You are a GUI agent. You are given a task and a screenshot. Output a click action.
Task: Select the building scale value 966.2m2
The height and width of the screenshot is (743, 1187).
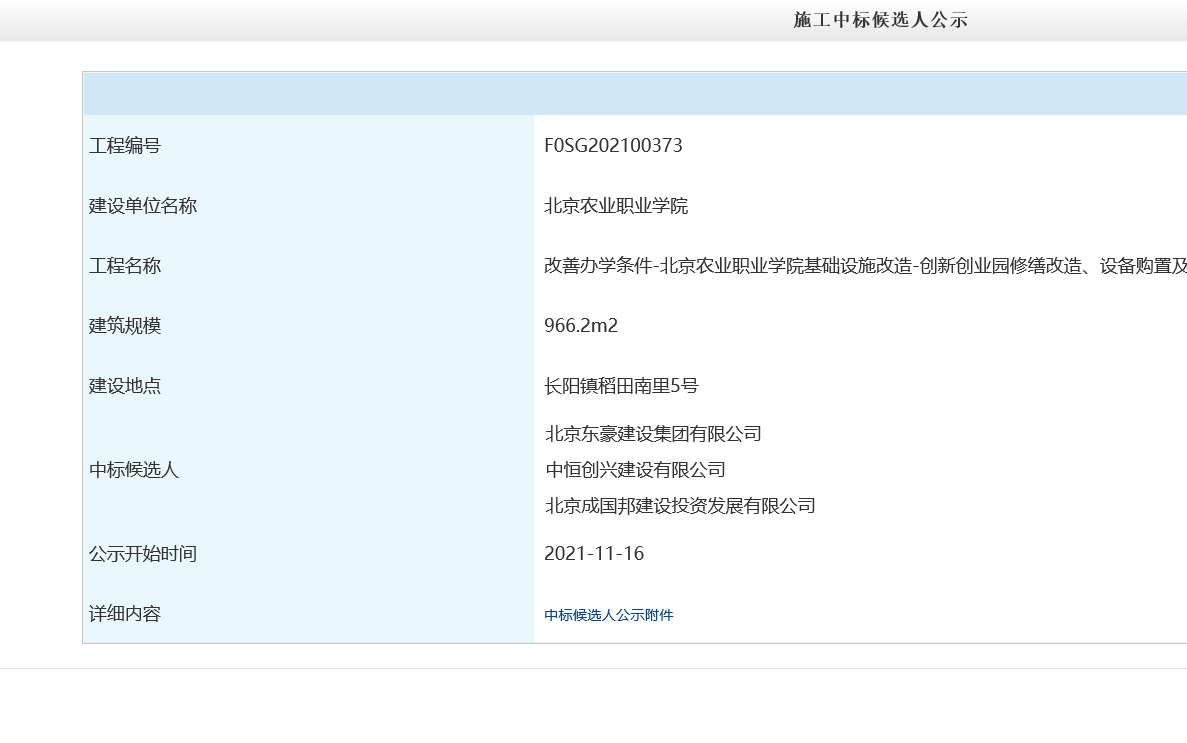tap(581, 326)
